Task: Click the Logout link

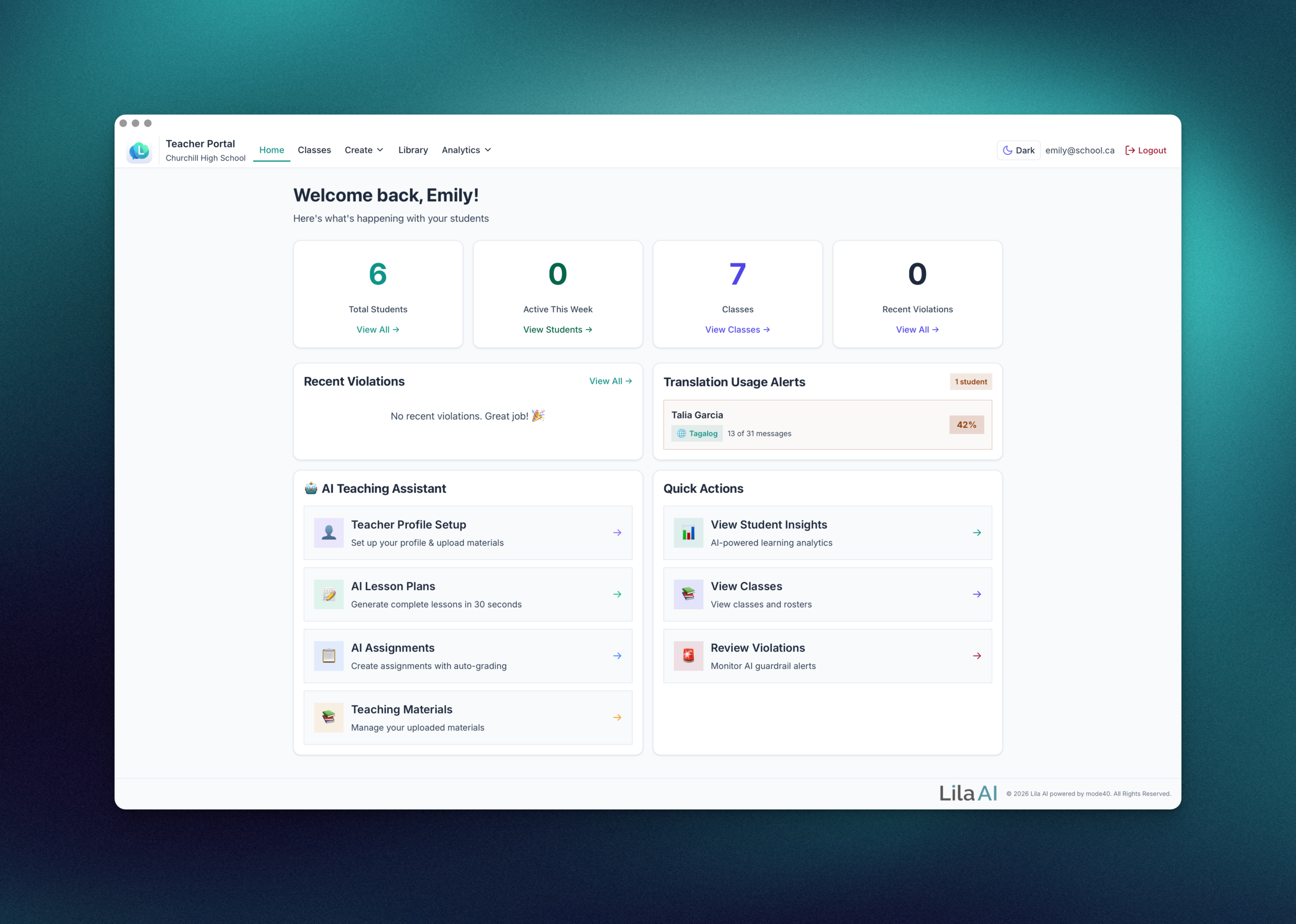Action: point(1145,150)
